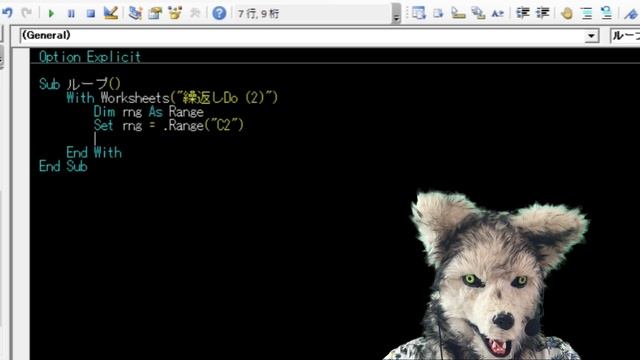The height and width of the screenshot is (360, 640).
Task: Toggle Design Mode icon
Action: click(111, 13)
